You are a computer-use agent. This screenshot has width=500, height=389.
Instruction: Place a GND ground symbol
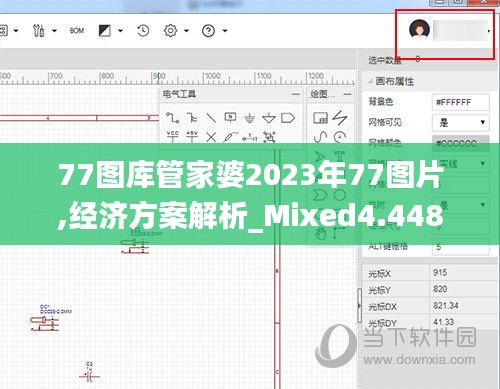(249, 118)
